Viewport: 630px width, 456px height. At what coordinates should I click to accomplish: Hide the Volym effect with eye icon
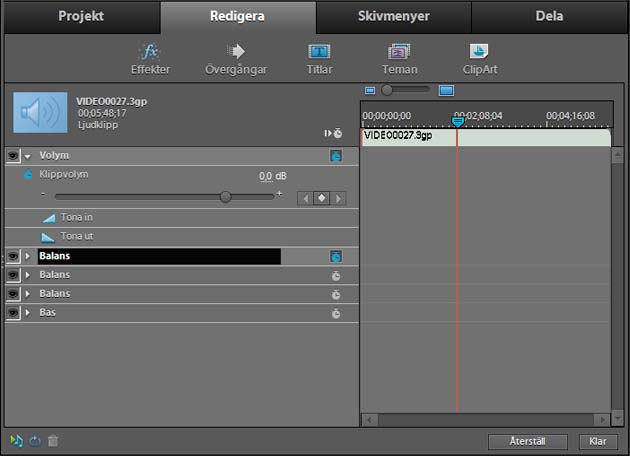13,155
